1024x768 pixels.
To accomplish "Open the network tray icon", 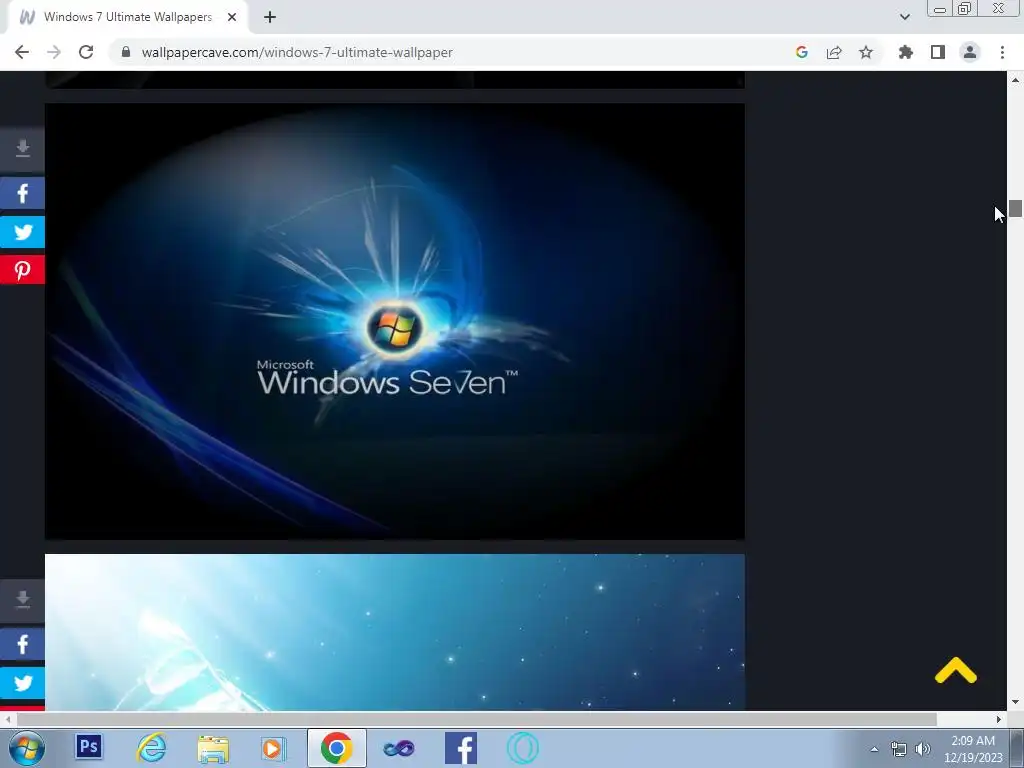I will [x=899, y=749].
